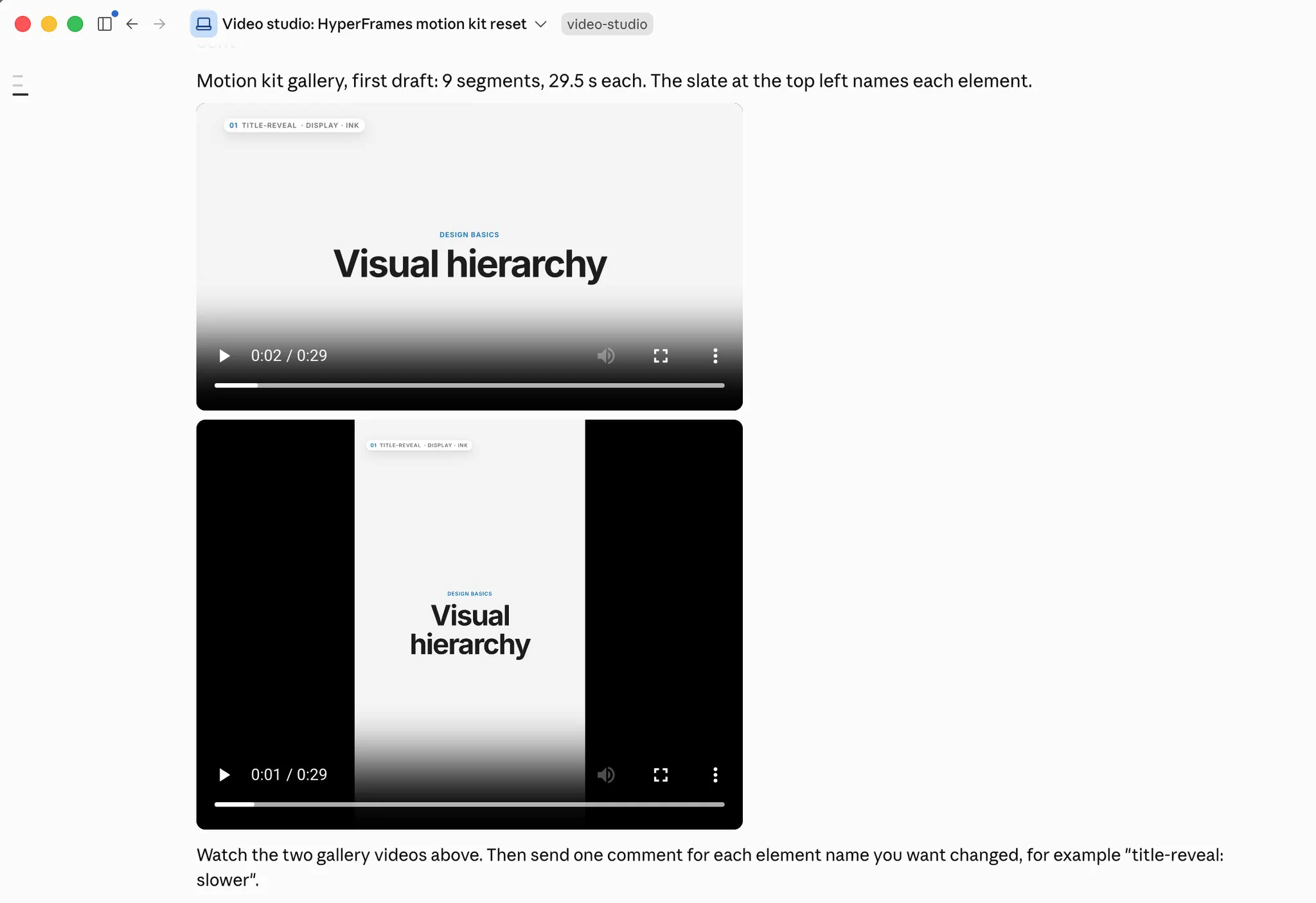The image size is (1316, 903).
Task: Click the "Watch the two gallery videos" text
Action: [710, 867]
